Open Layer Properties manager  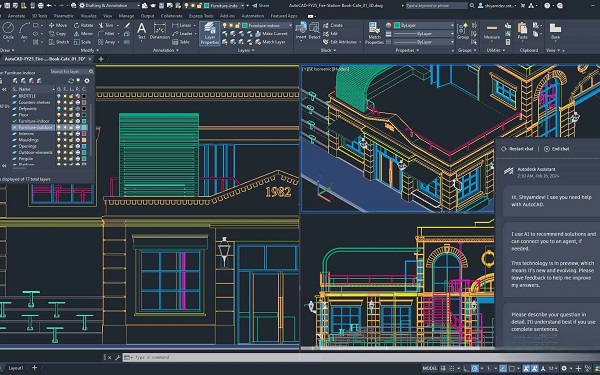[x=210, y=33]
